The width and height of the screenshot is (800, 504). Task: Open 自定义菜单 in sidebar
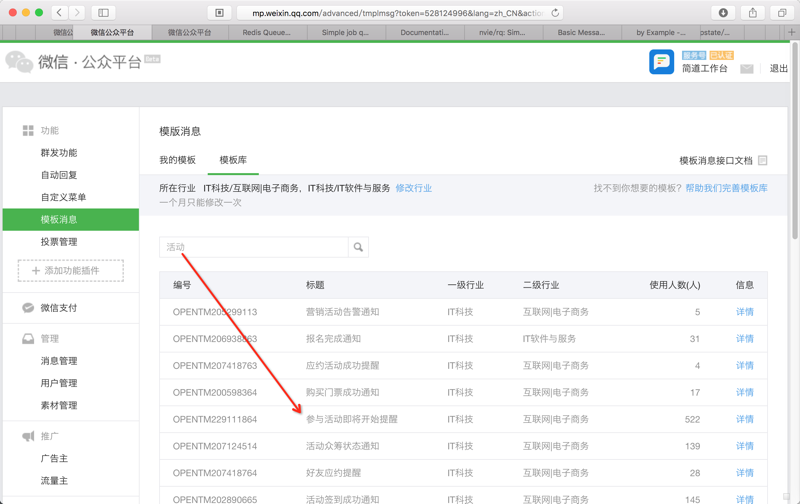63,197
